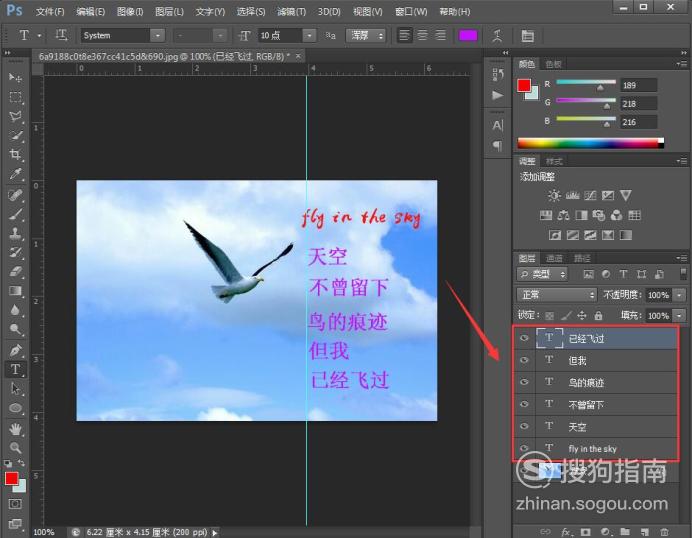Switch to the 通道 tab
692x538 pixels.
point(554,258)
